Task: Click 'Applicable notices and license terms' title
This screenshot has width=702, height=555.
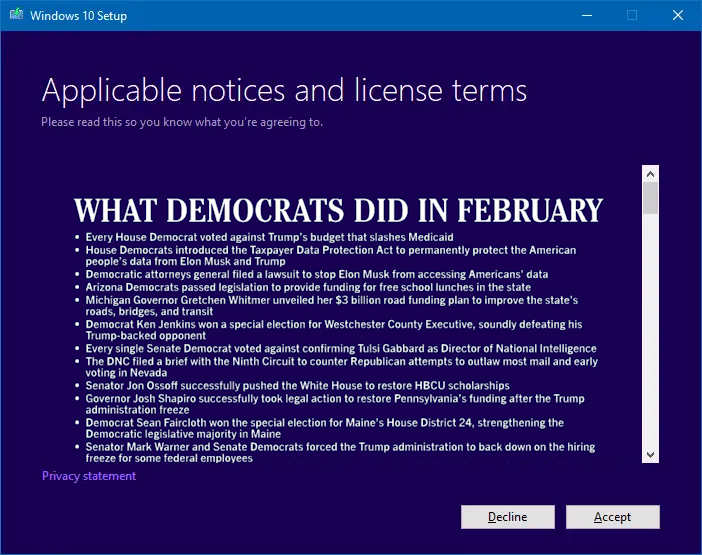Action: point(284,90)
